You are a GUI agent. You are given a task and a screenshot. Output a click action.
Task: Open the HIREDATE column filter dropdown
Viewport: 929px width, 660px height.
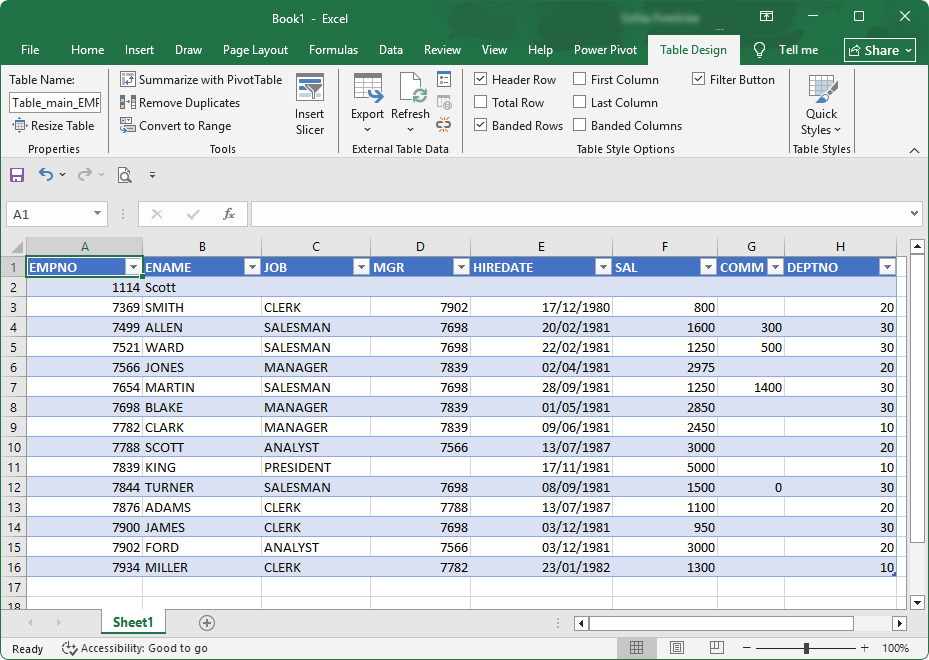[603, 267]
